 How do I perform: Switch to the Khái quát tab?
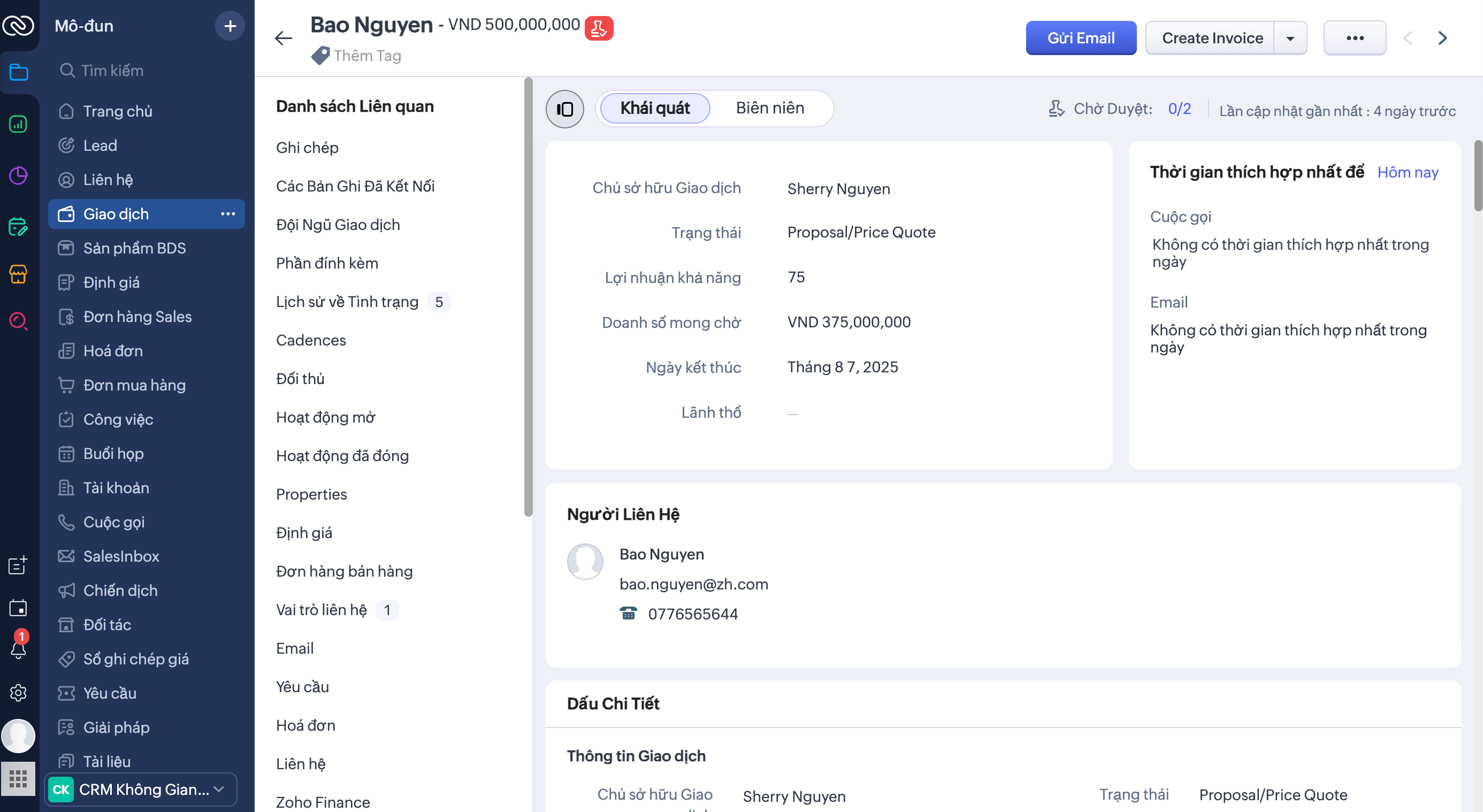point(655,108)
